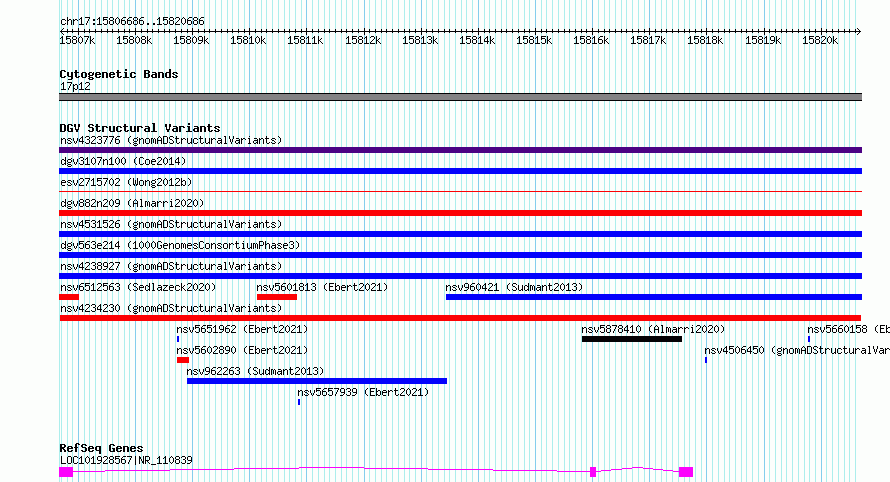This screenshot has width=890, height=482.
Task: Open nsv4531526 gnomAD variant label
Action: pyautogui.click(x=171, y=224)
